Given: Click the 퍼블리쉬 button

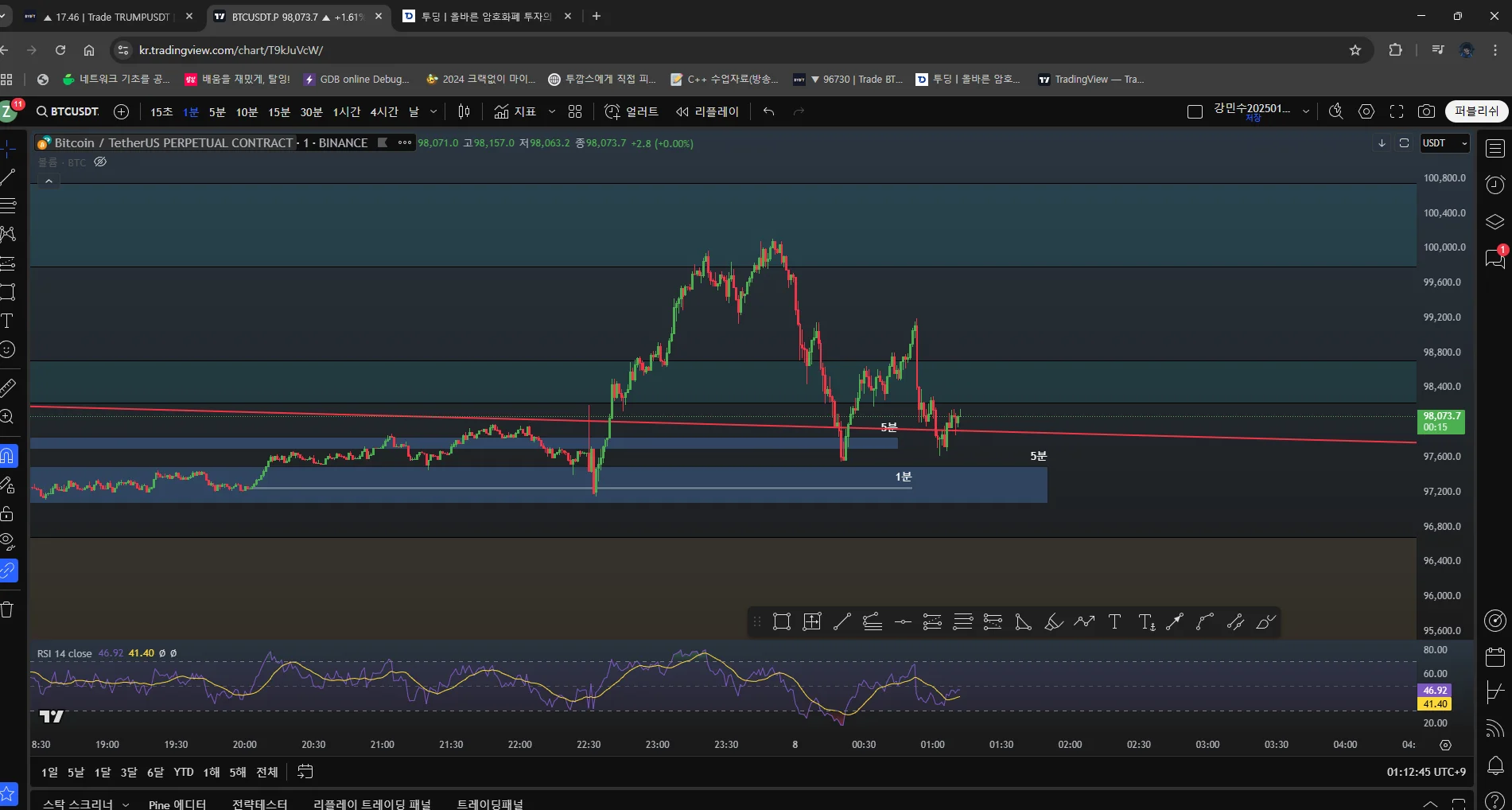Looking at the screenshot, I should pyautogui.click(x=1476, y=111).
